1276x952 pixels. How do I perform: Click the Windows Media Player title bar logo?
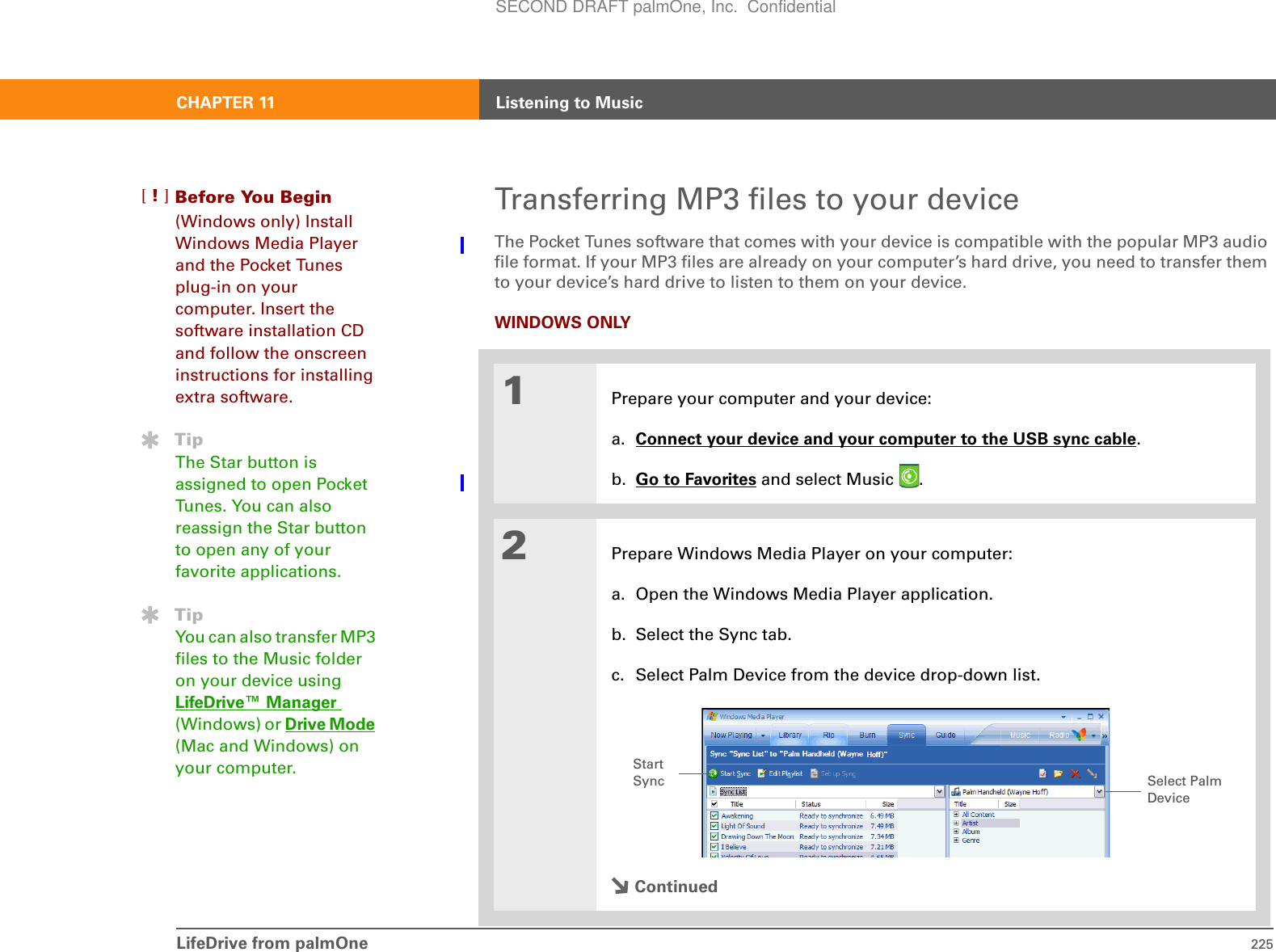712,716
